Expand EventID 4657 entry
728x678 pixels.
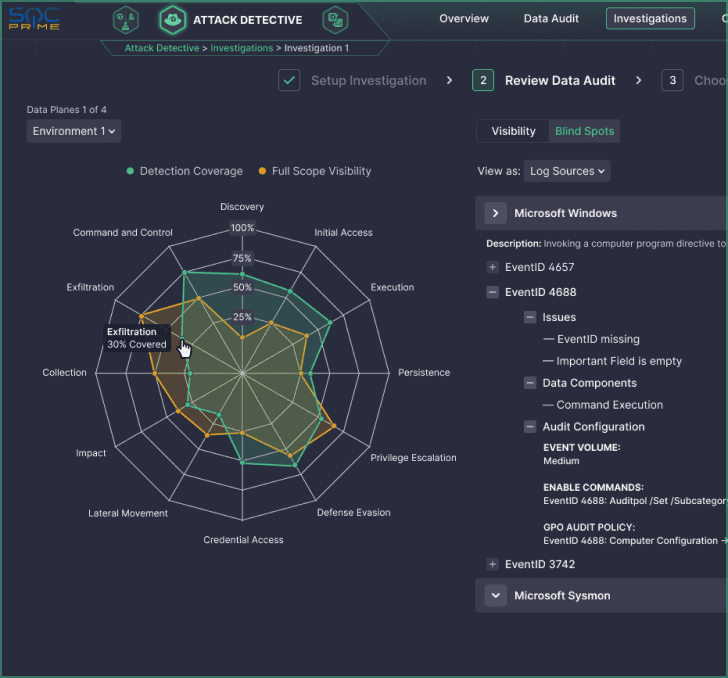click(492, 267)
